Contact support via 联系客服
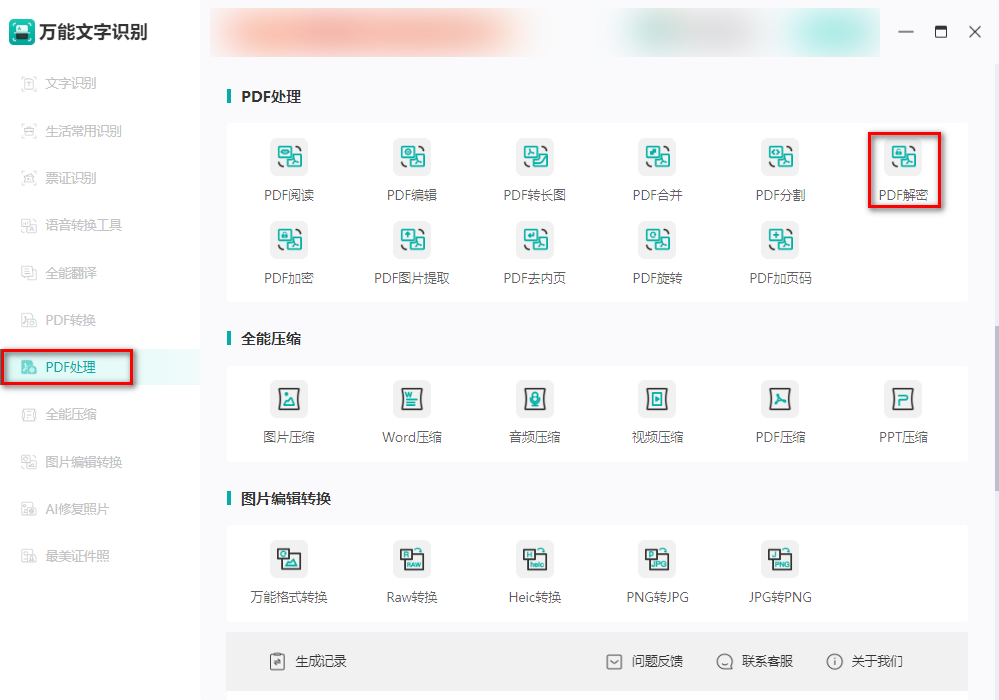Viewport: 999px width, 700px height. [x=754, y=662]
